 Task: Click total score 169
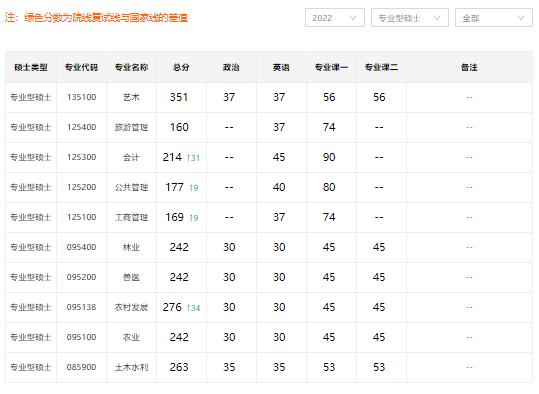[174, 217]
